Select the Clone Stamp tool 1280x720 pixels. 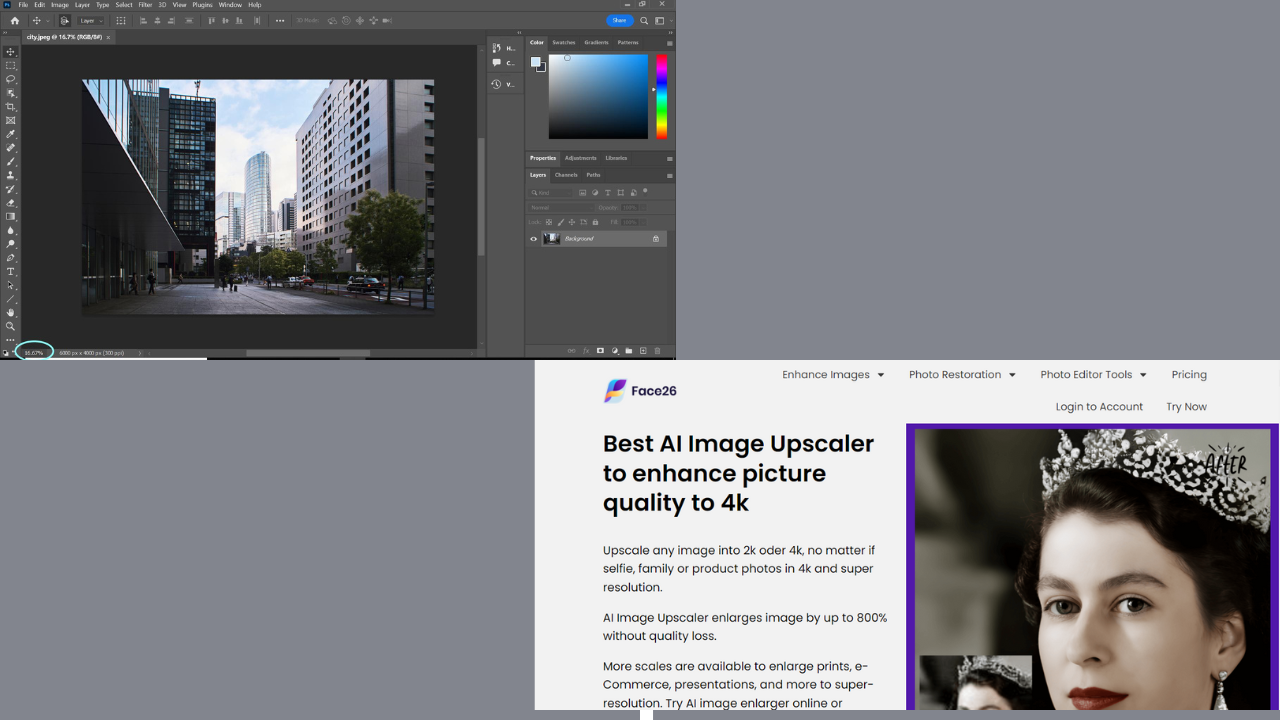coord(11,175)
